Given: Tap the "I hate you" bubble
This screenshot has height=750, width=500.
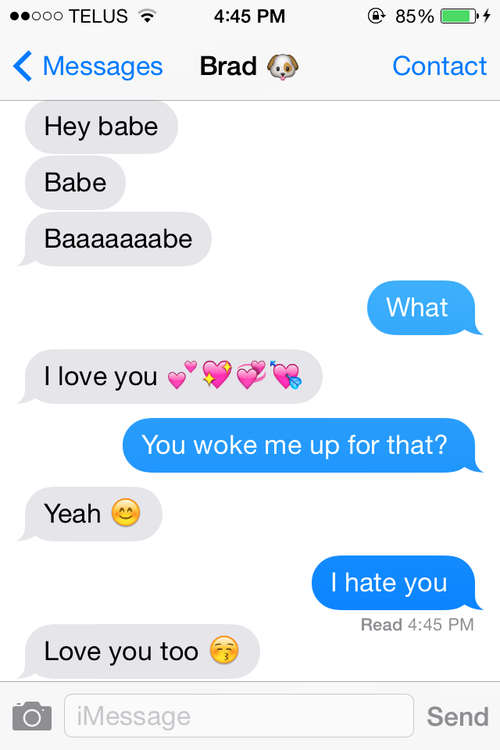Looking at the screenshot, I should pyautogui.click(x=397, y=583).
